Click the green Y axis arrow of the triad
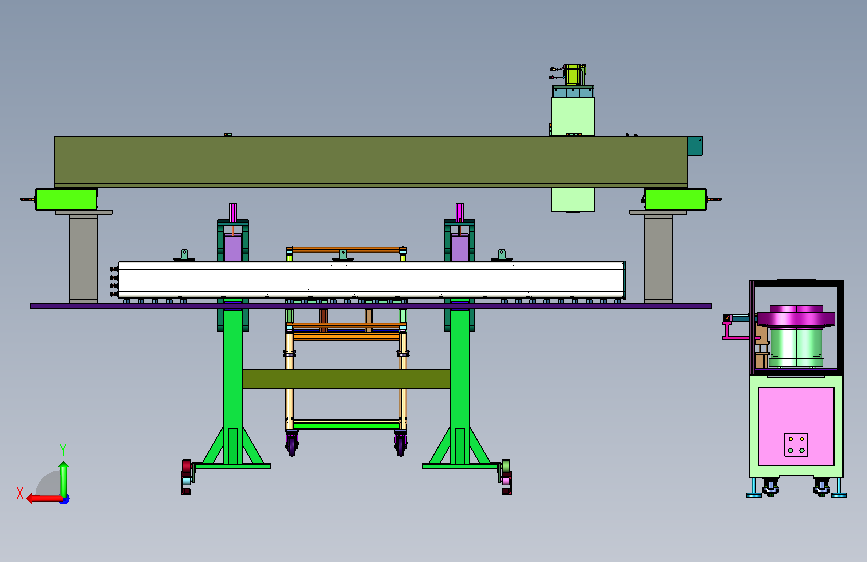 tap(64, 479)
